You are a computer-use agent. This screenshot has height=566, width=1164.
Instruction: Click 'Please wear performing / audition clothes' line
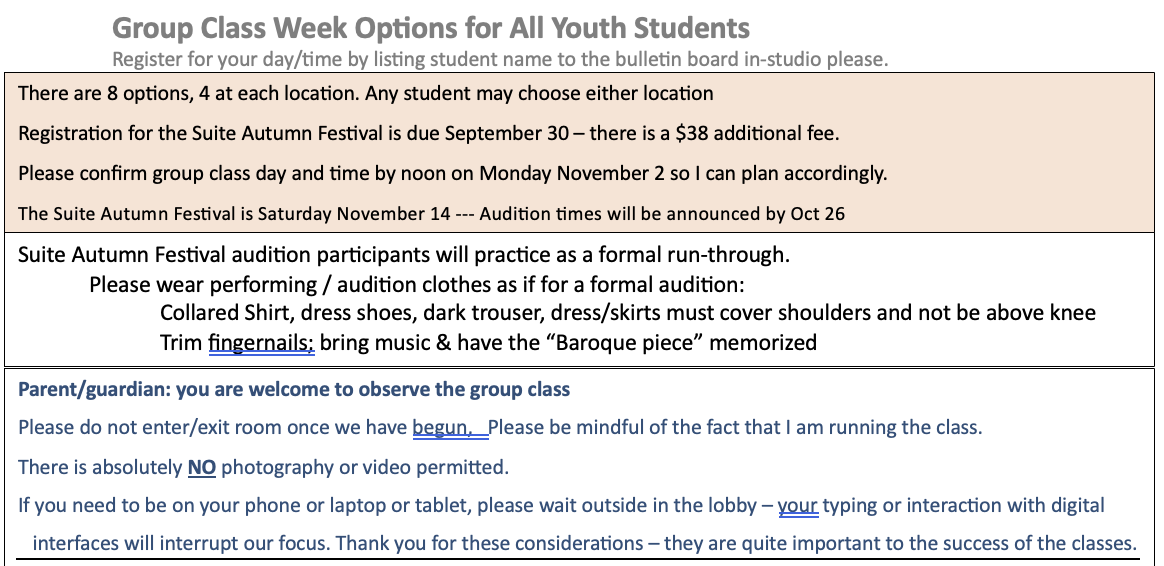(416, 285)
